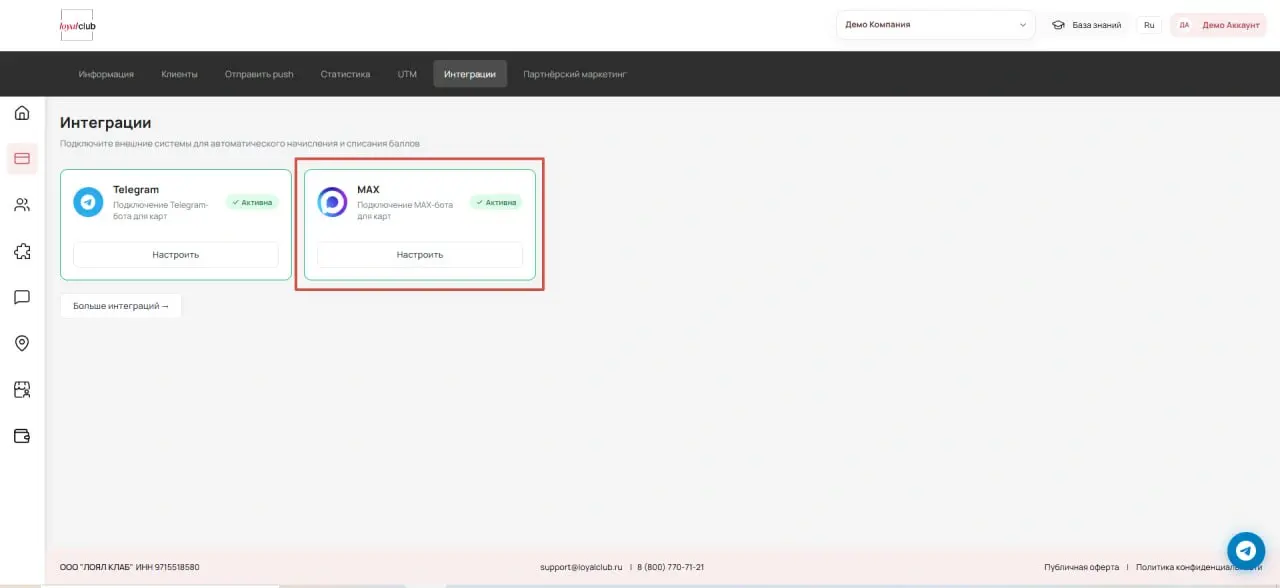
Task: Open Политика конфиденциальности link
Action: pyautogui.click(x=1198, y=567)
